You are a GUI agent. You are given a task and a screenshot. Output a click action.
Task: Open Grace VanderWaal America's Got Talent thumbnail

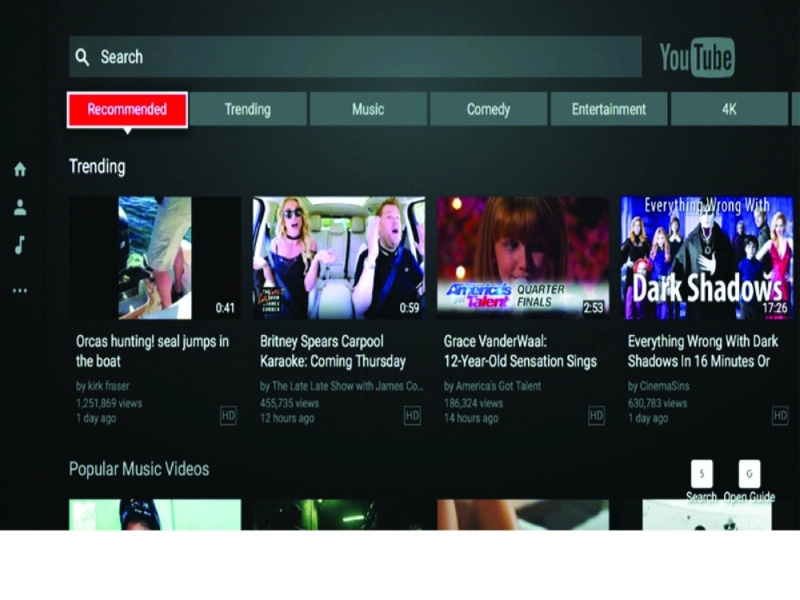point(523,258)
